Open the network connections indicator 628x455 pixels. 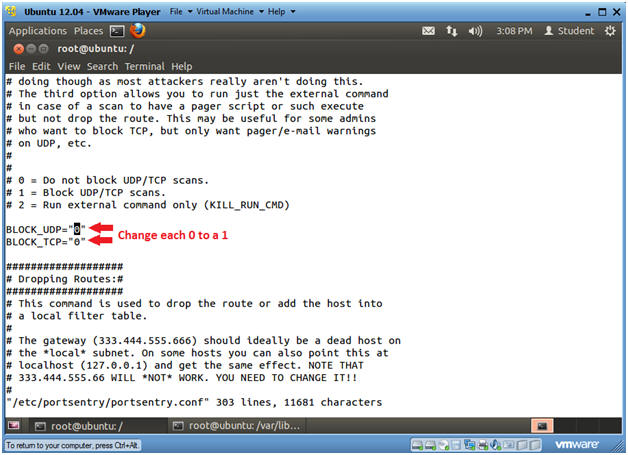(452, 31)
